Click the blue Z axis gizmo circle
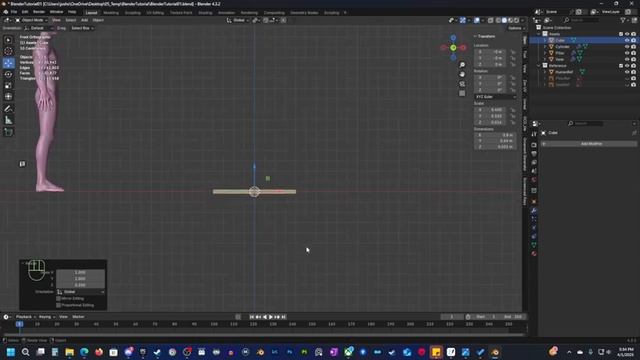This screenshot has height=360, width=640. (x=453, y=38)
